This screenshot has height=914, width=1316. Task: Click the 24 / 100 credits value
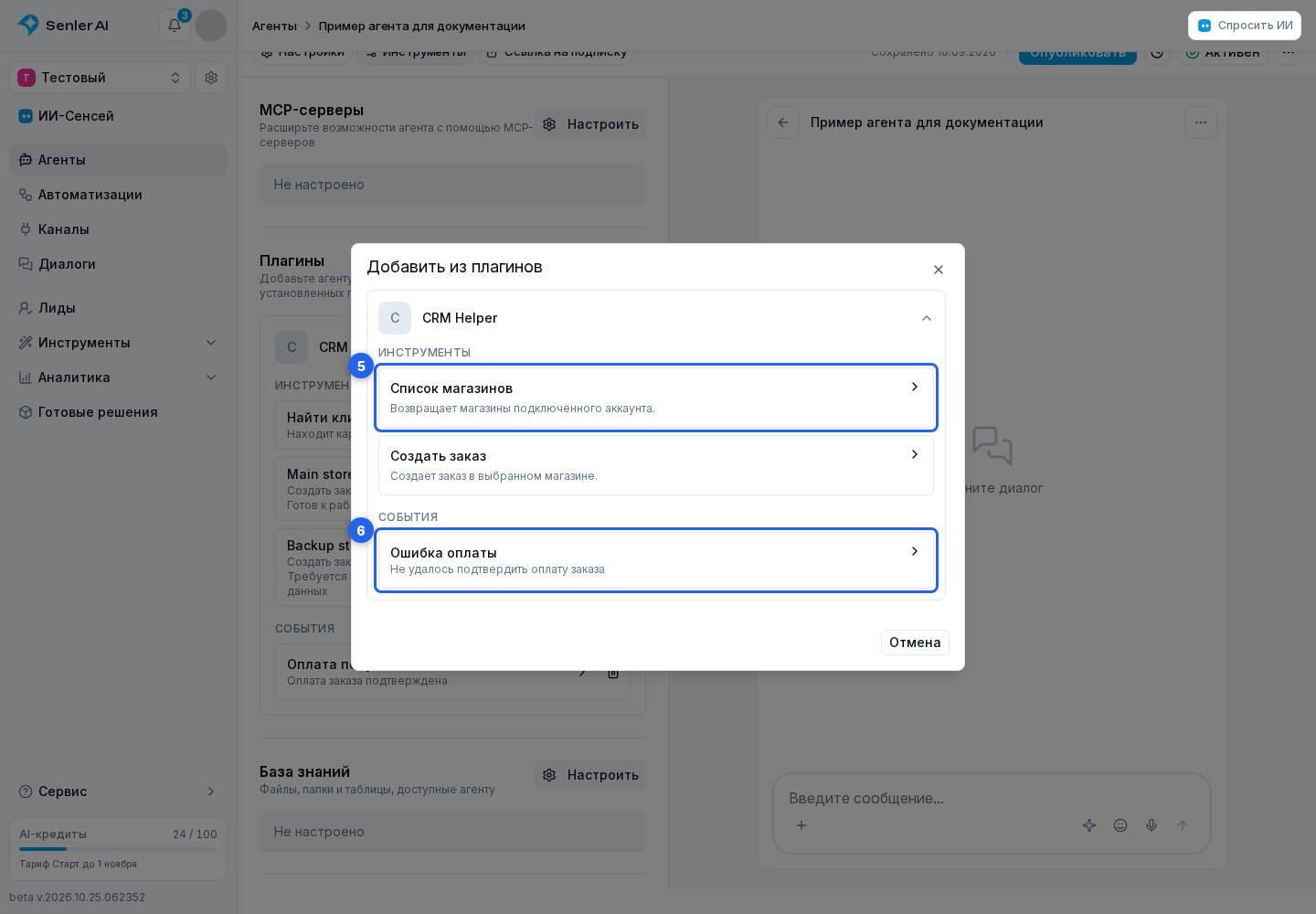(x=195, y=834)
